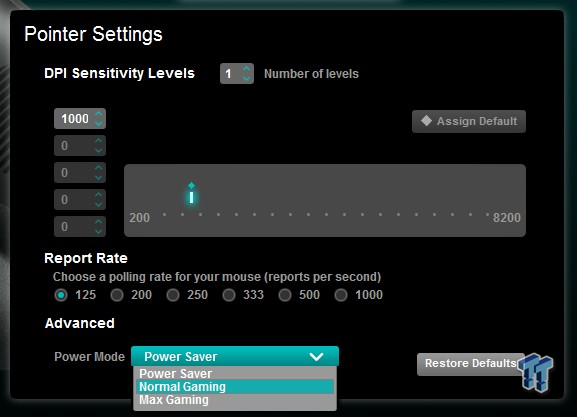Increase the number of DPI levels

tap(246, 68)
